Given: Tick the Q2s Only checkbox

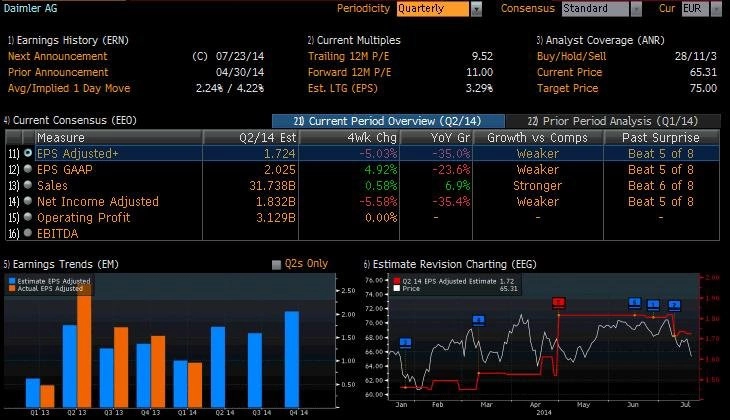Looking at the screenshot, I should (276, 265).
